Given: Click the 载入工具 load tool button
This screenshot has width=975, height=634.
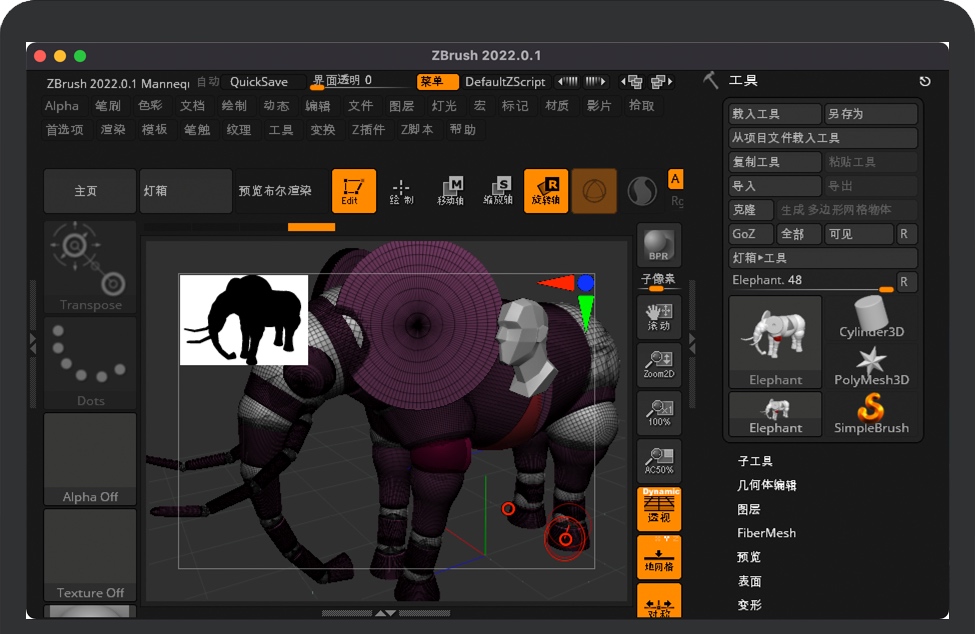Looking at the screenshot, I should click(775, 114).
